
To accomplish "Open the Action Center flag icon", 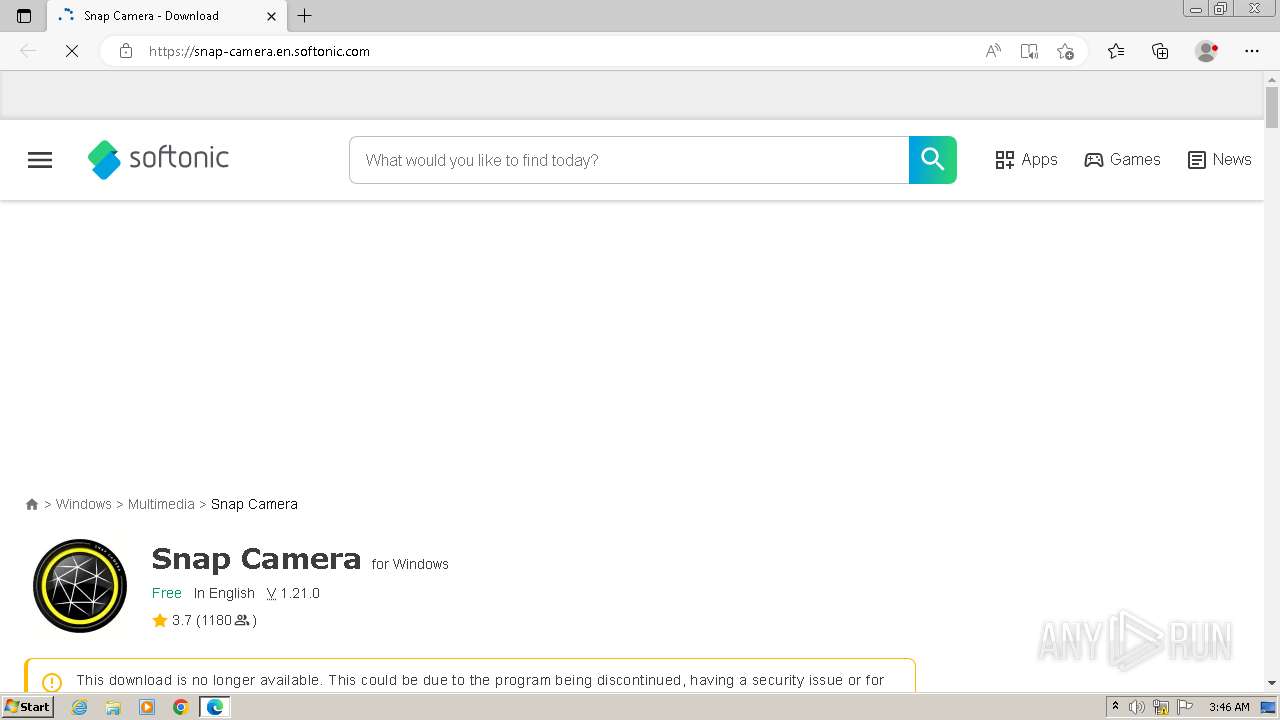I will coord(1185,707).
